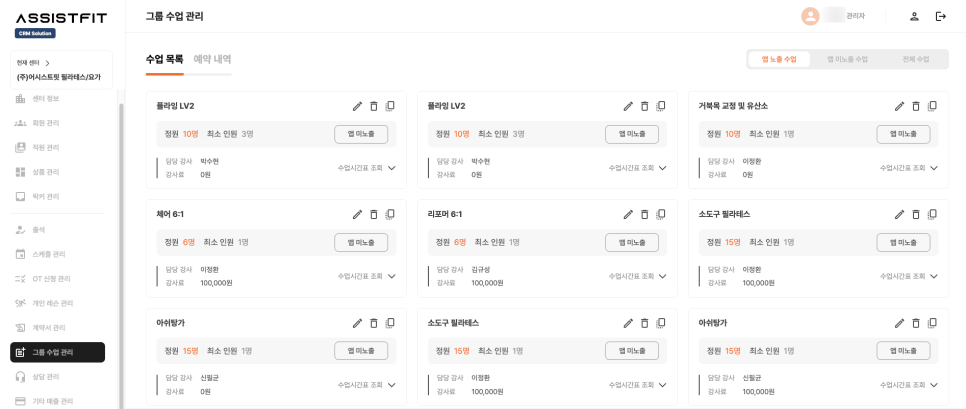
Task: Click the sidebar vertical scrollbar
Action: (x=121, y=250)
